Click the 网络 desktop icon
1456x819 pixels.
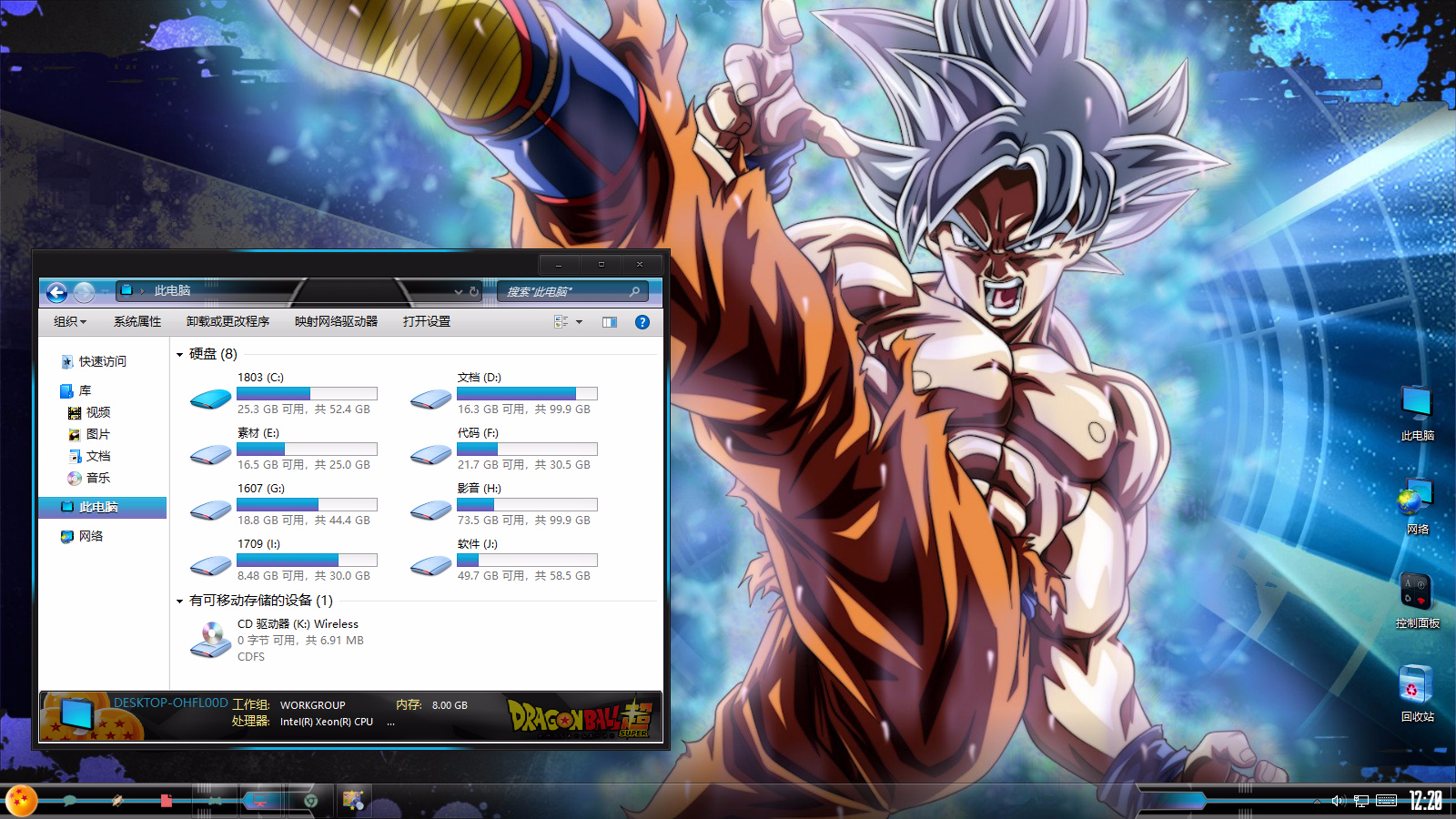(x=1417, y=507)
